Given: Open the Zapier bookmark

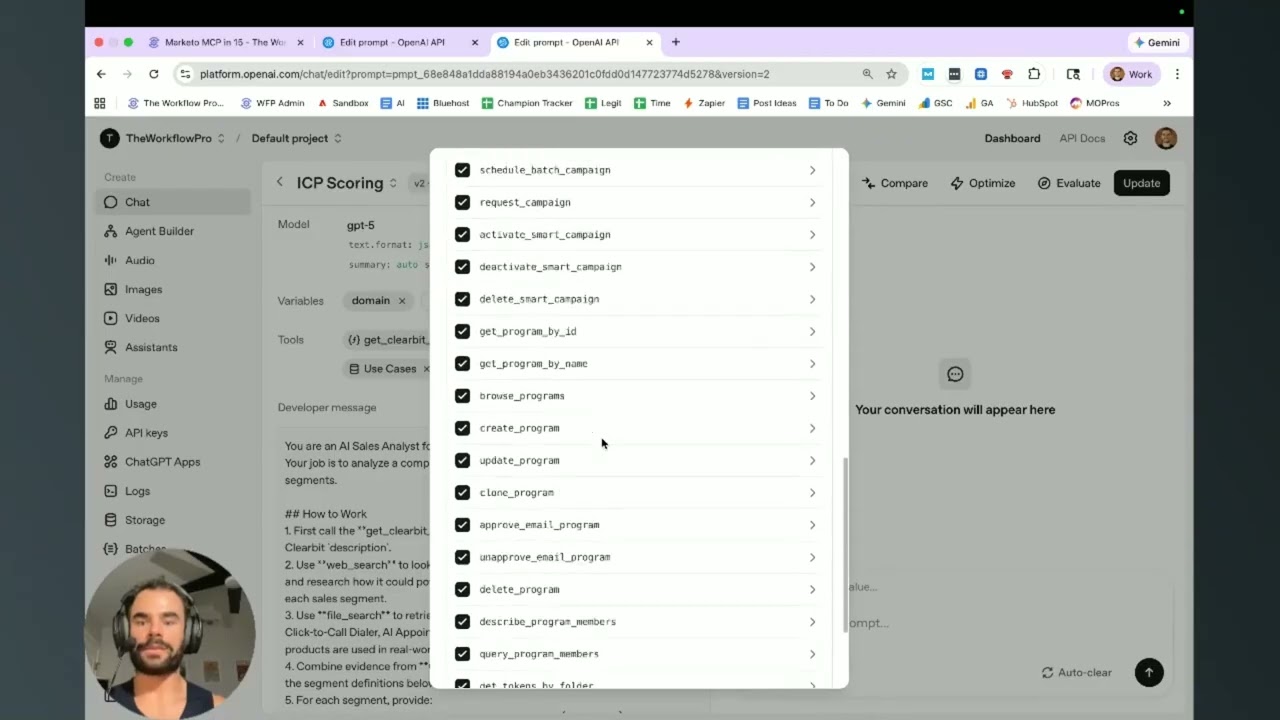Looking at the screenshot, I should (703, 103).
